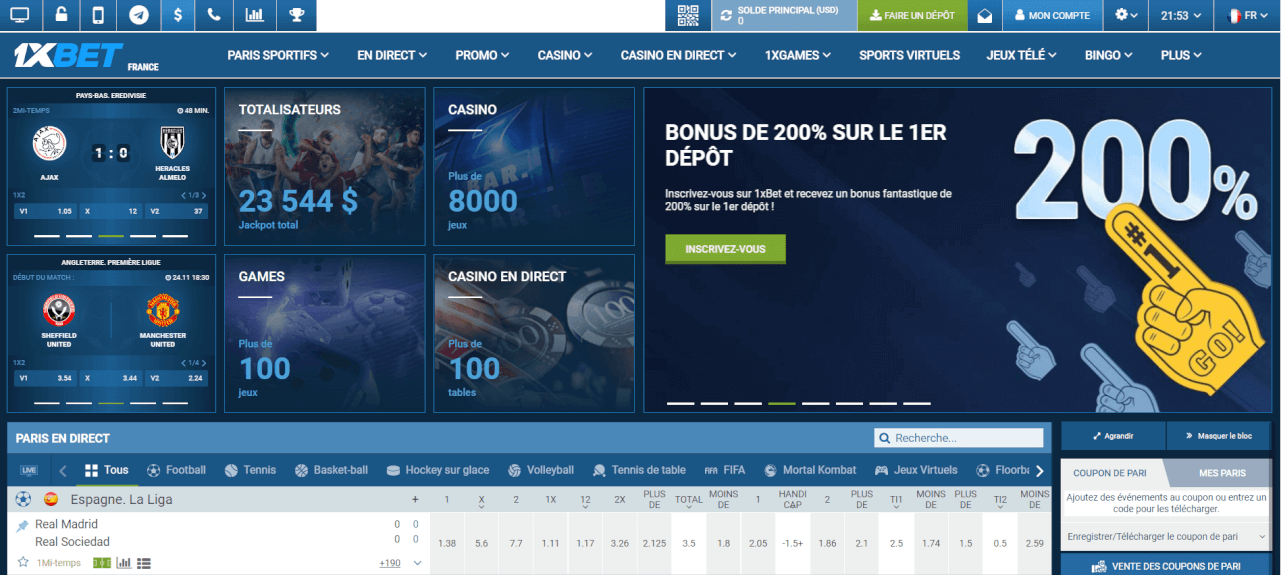The height and width of the screenshot is (575, 1281).
Task: Click the dollar payments icon
Action: (x=178, y=15)
